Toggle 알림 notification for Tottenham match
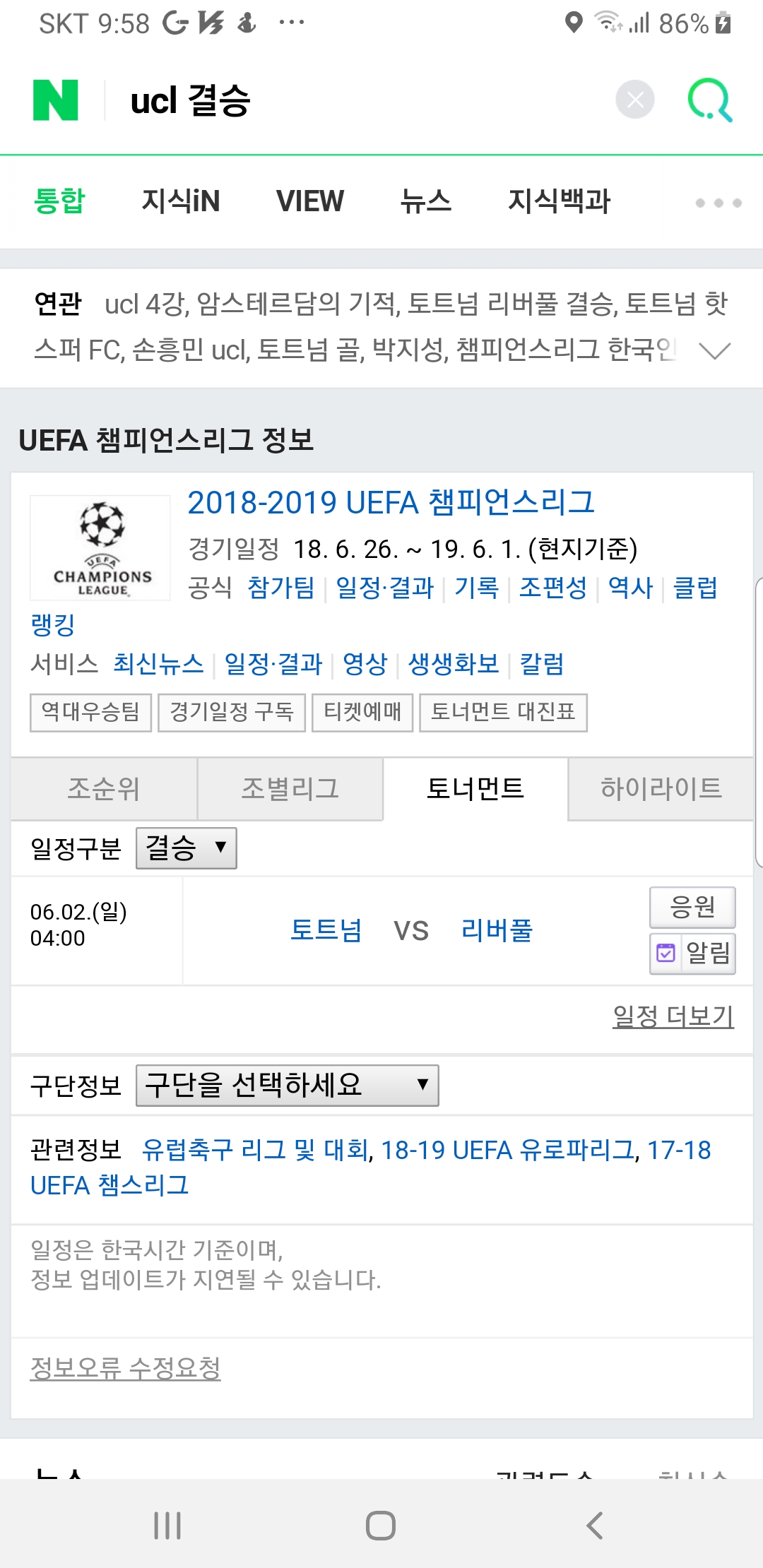 click(692, 954)
